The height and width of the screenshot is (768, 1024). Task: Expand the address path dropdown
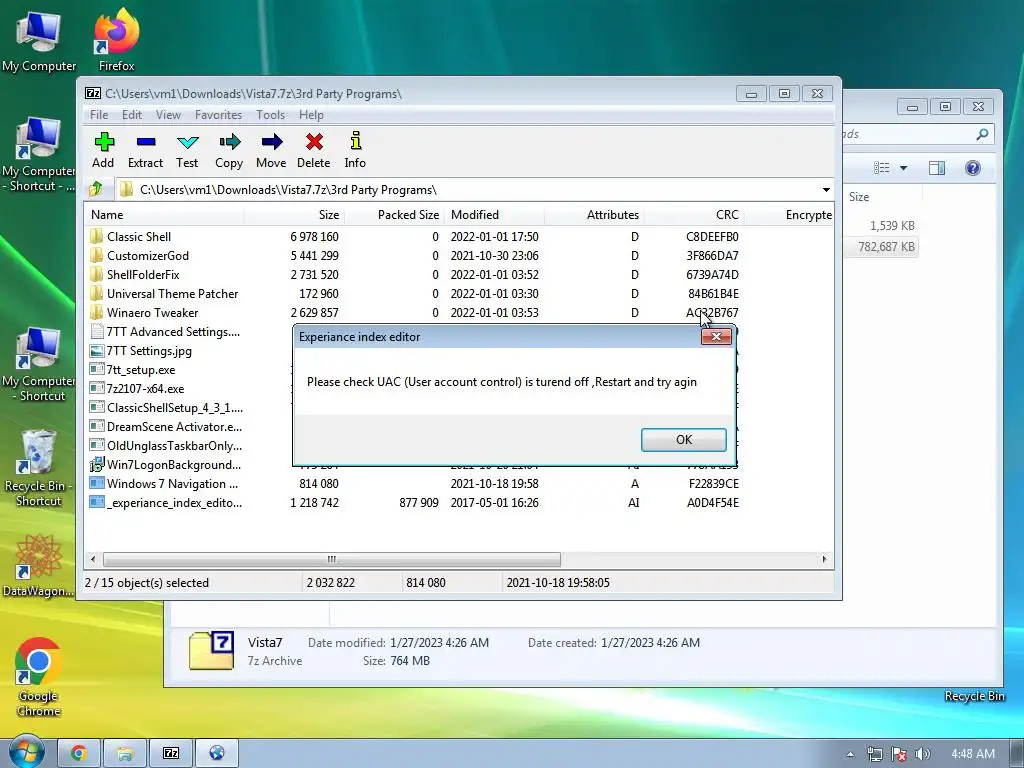(x=826, y=189)
